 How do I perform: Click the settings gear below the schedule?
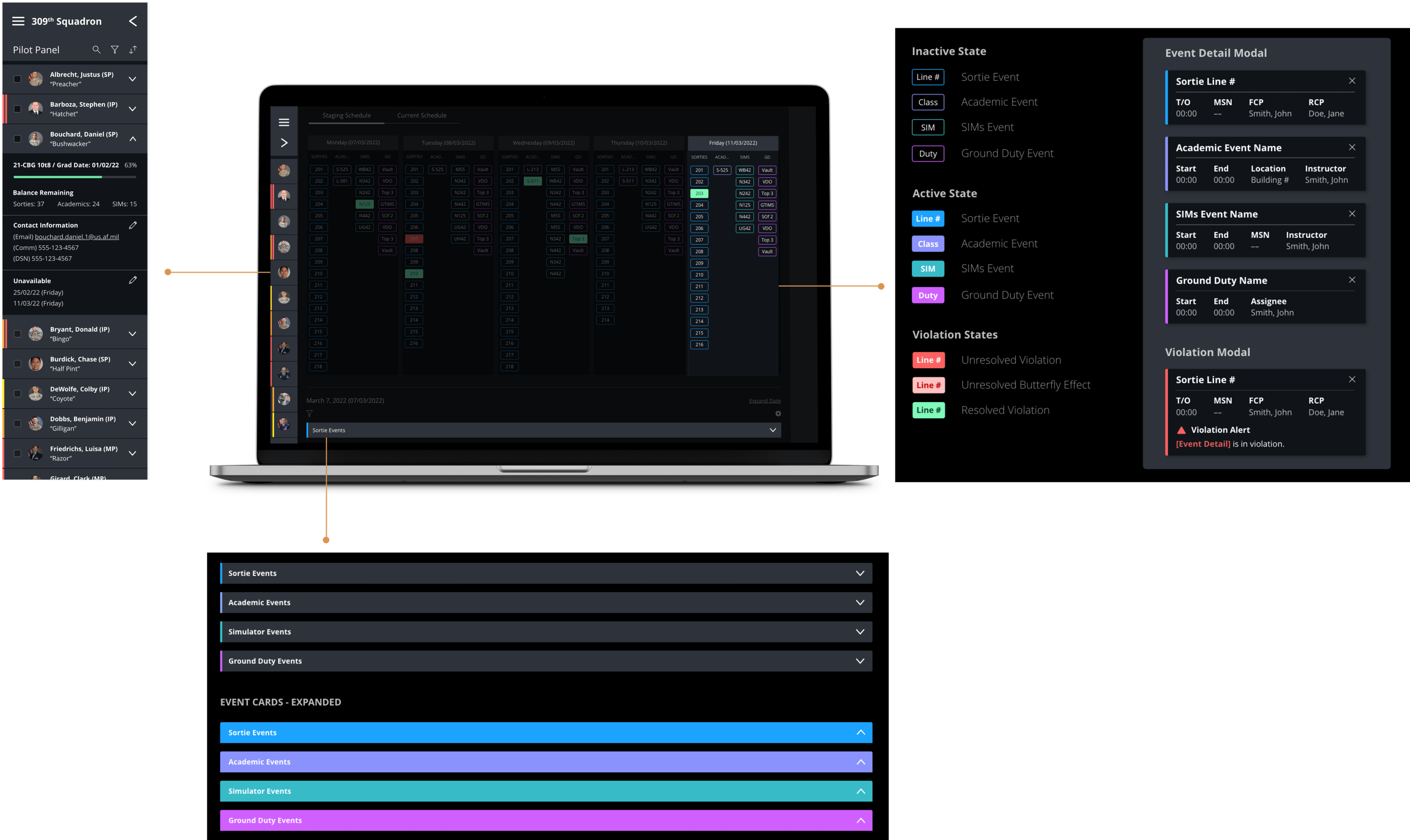click(x=779, y=413)
